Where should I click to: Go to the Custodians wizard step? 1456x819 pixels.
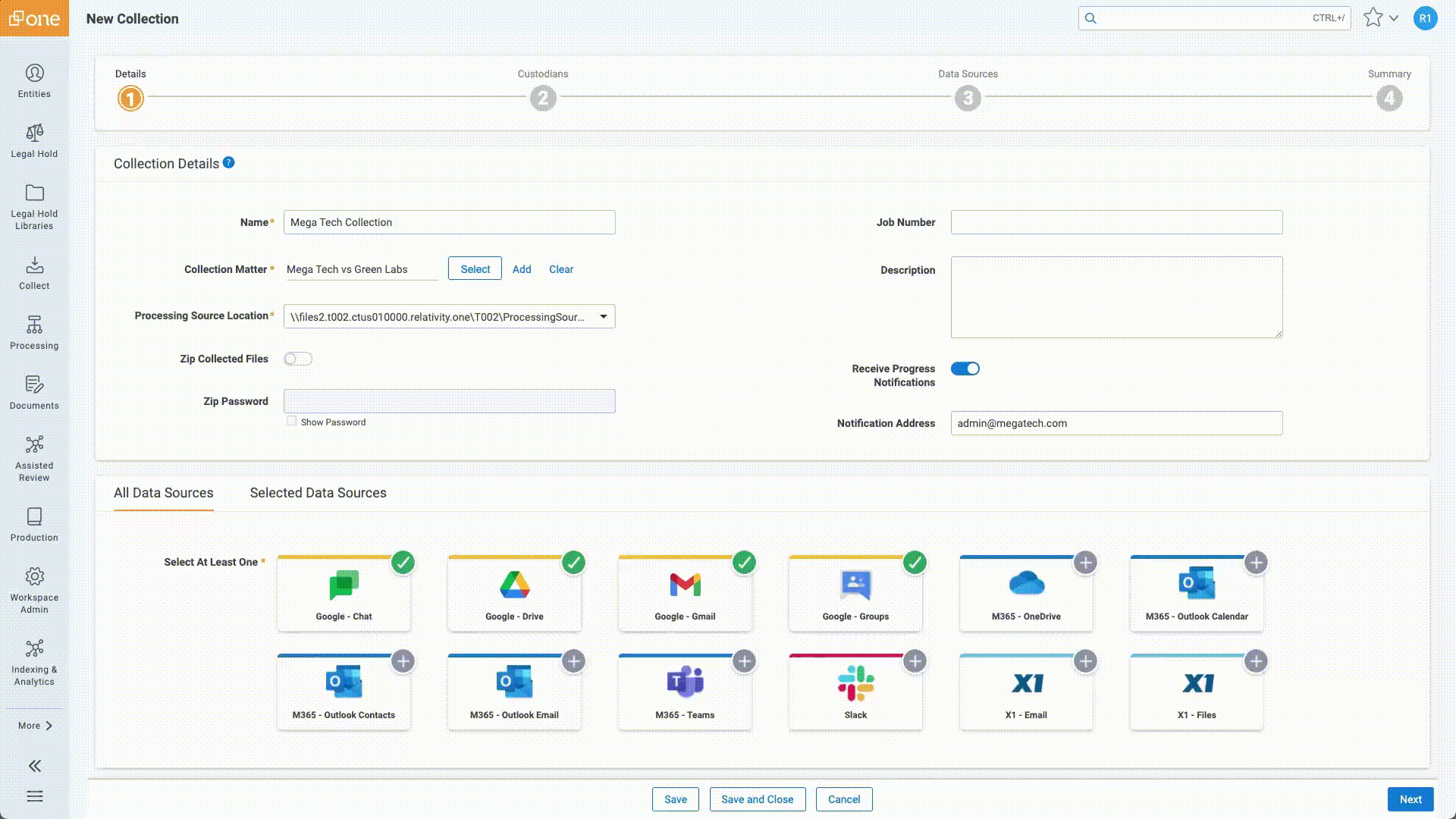coord(542,98)
